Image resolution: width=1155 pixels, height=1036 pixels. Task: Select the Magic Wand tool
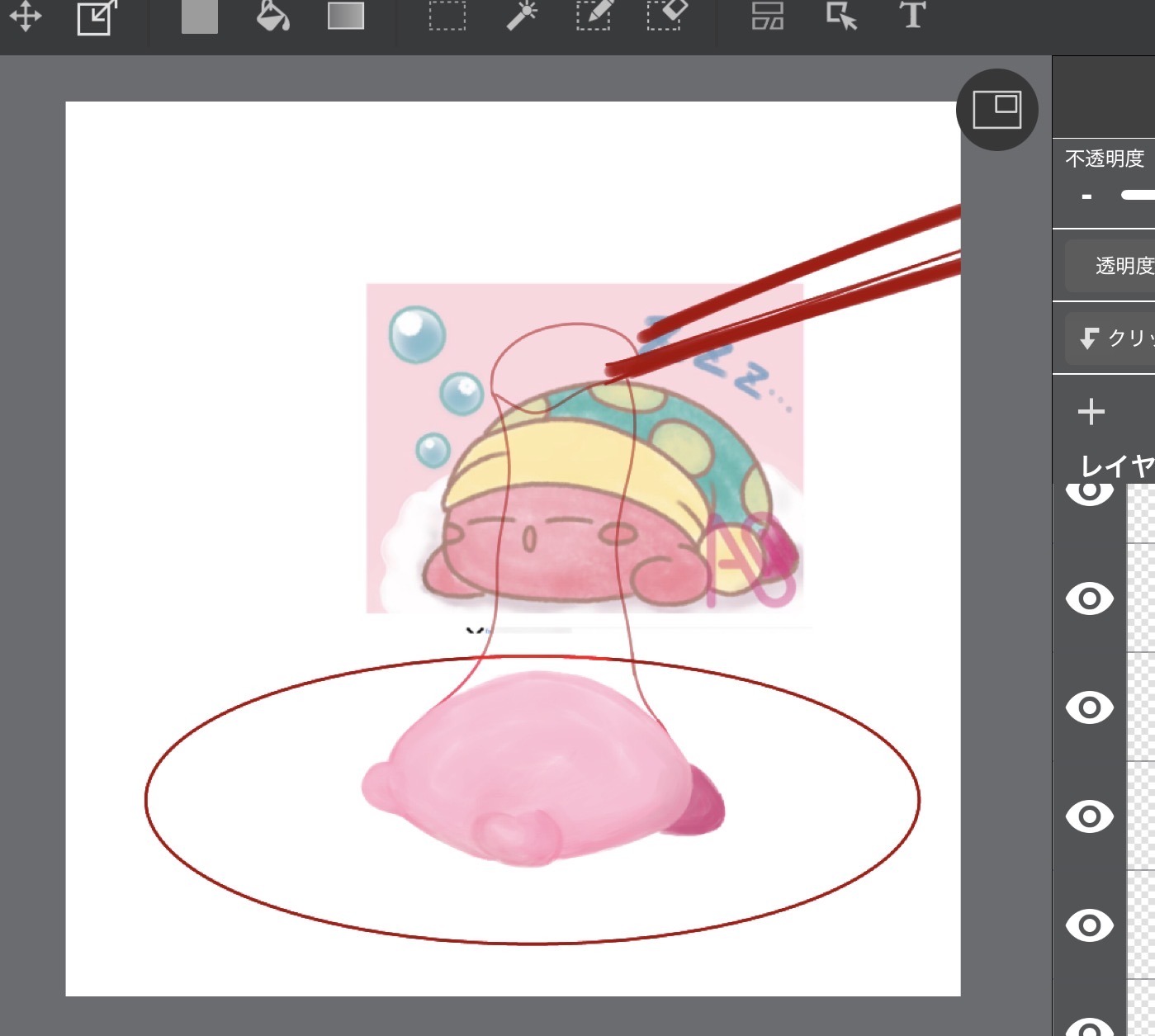point(522,16)
